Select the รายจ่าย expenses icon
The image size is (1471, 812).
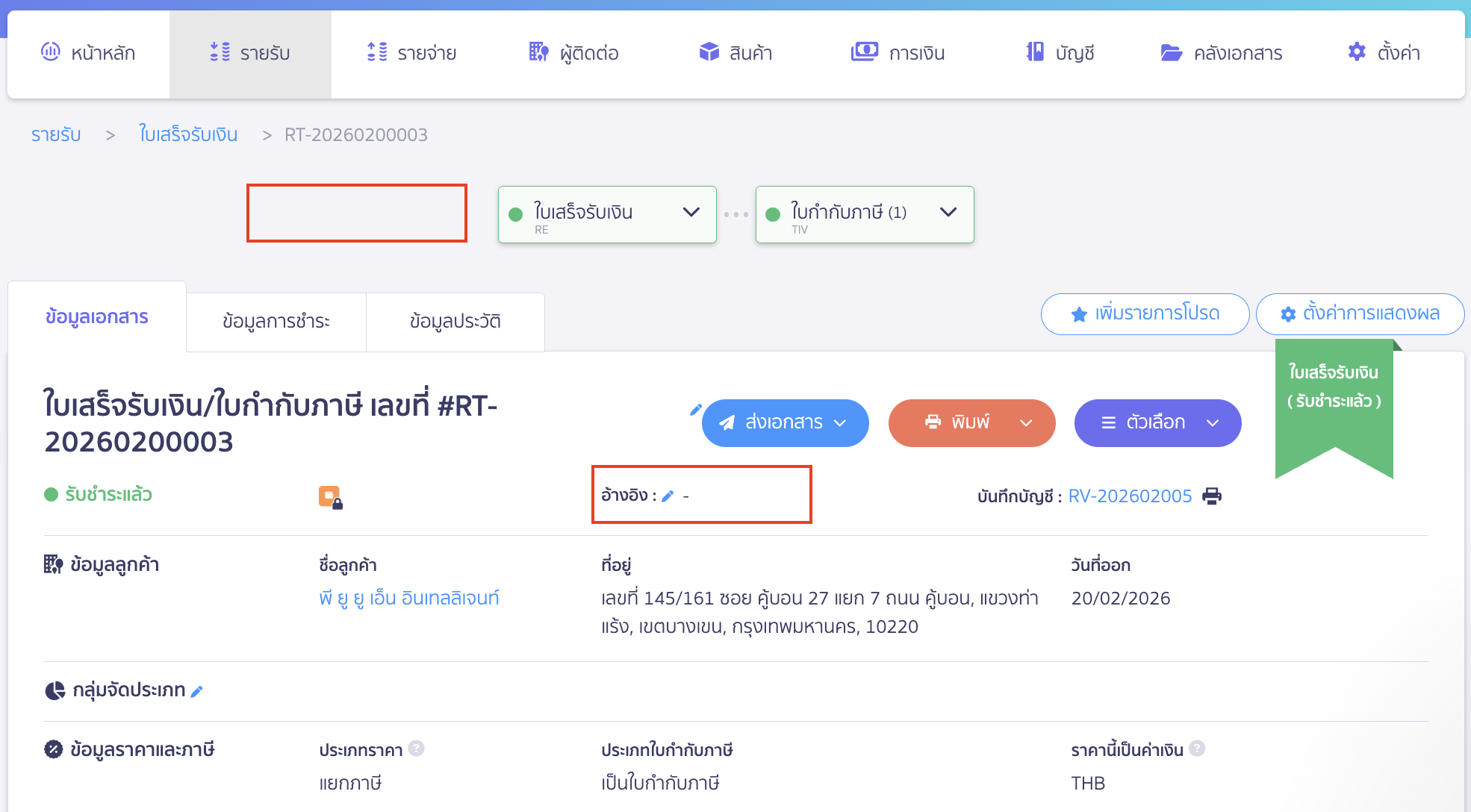(377, 52)
